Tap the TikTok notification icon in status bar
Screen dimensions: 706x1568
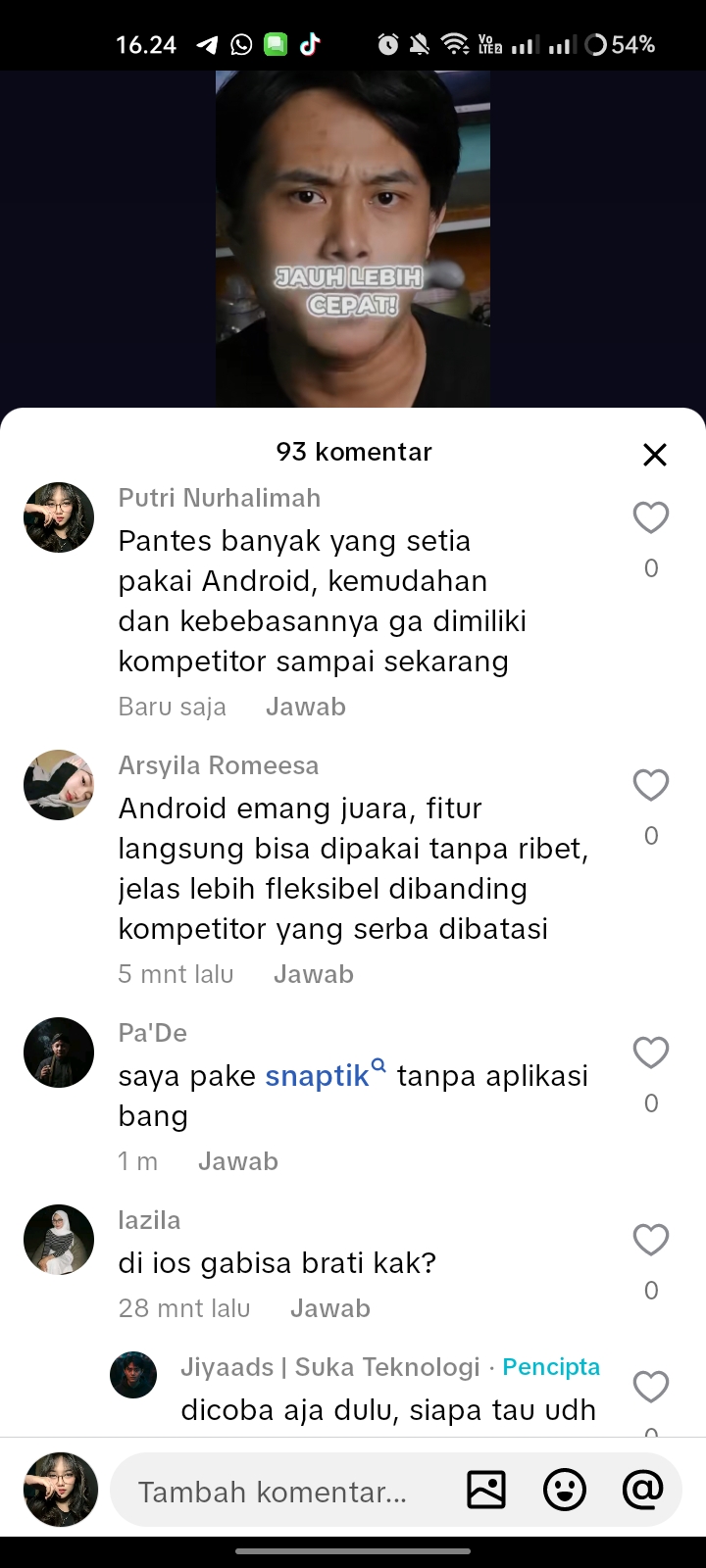tap(311, 44)
